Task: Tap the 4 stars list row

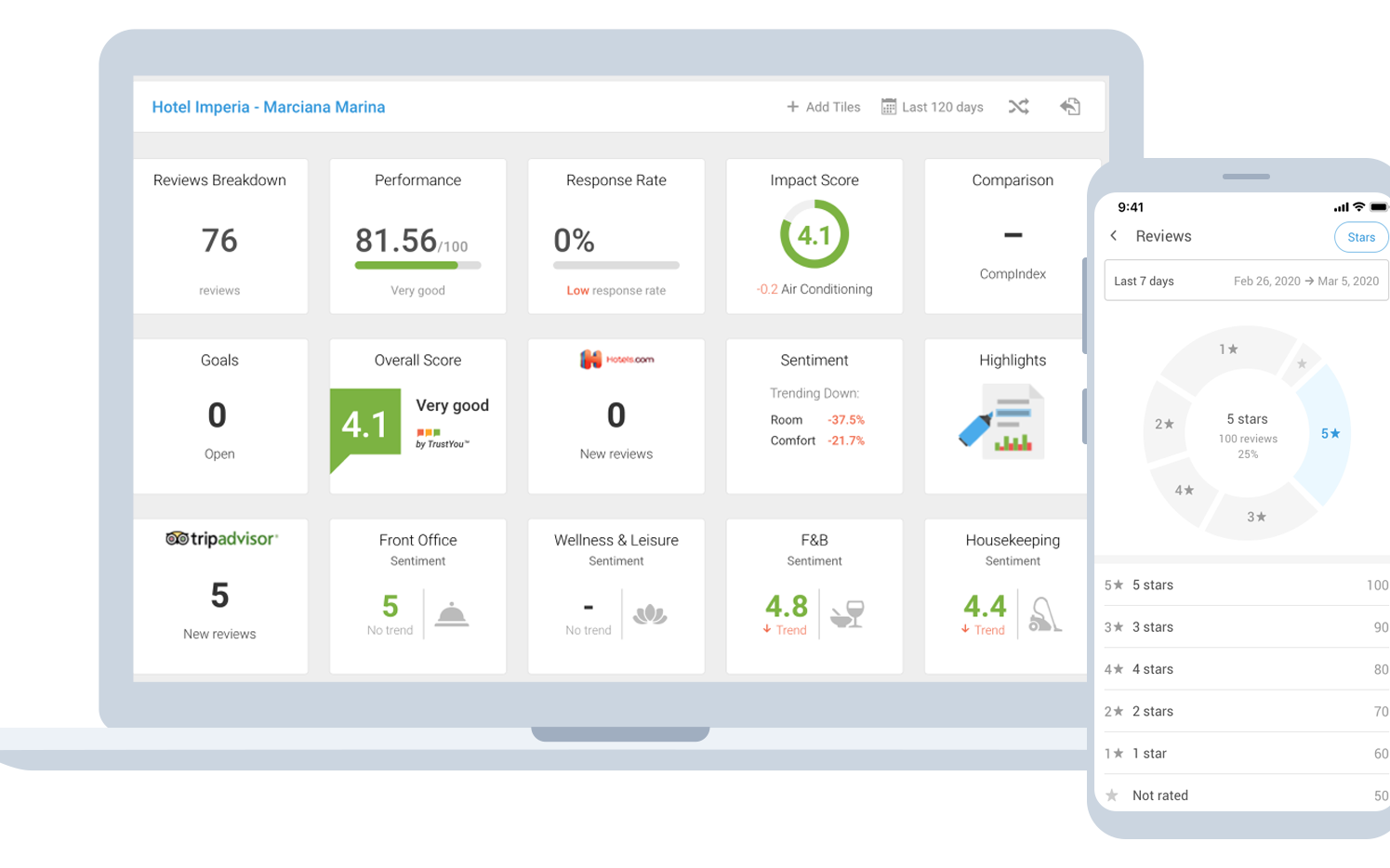Action: [x=1246, y=669]
